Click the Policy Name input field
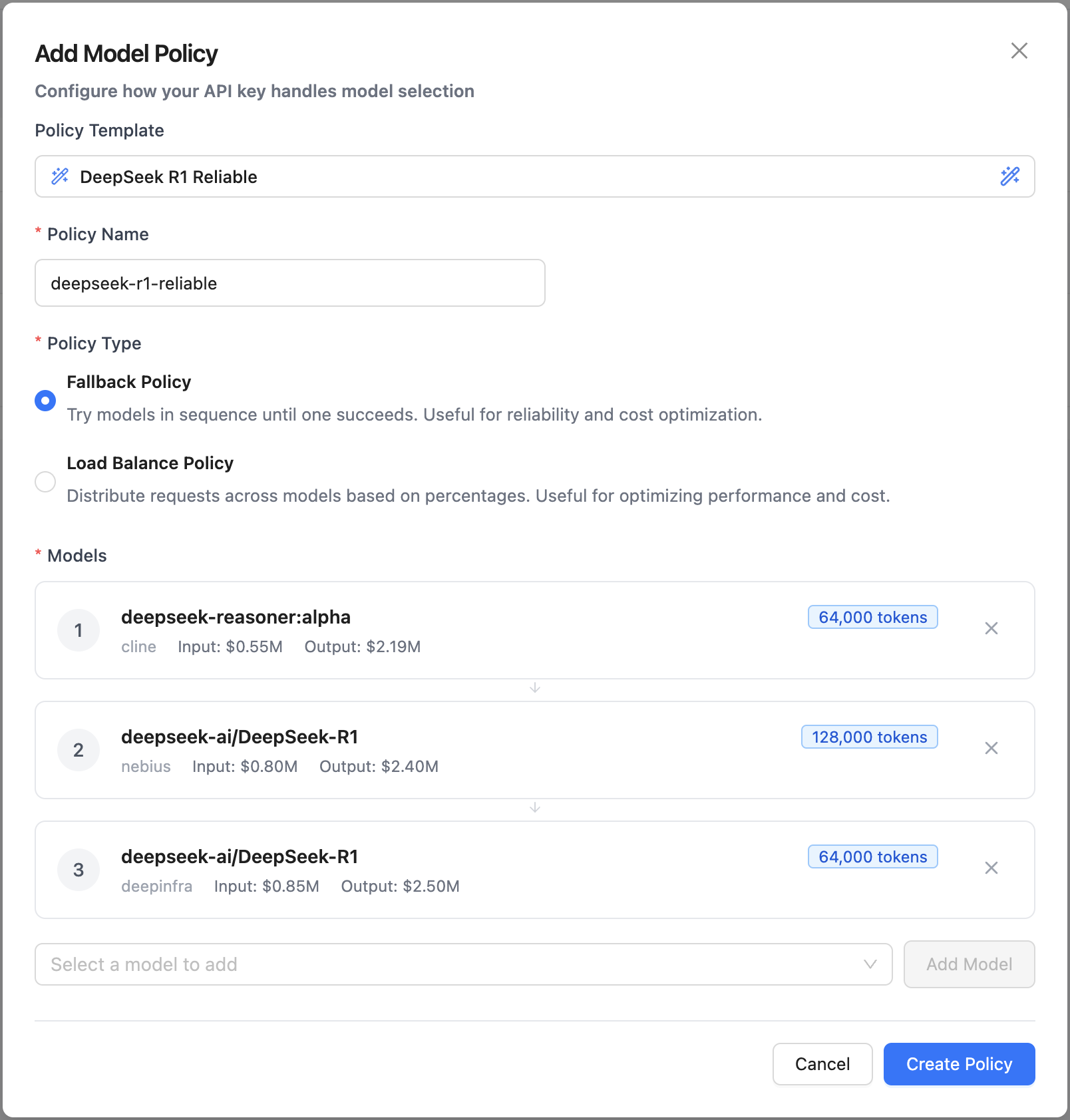1070x1120 pixels. coord(290,283)
